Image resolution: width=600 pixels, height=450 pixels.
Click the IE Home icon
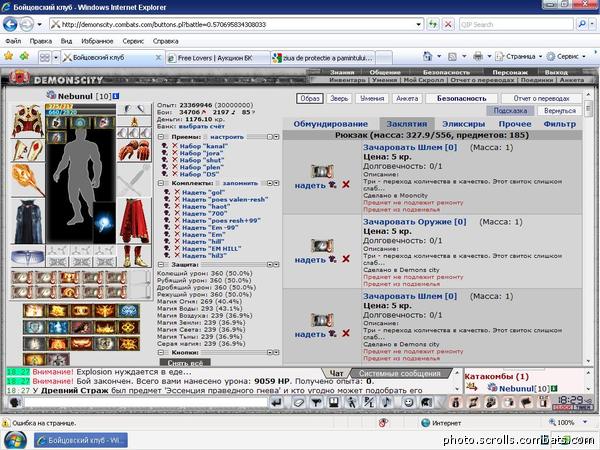[427, 57]
